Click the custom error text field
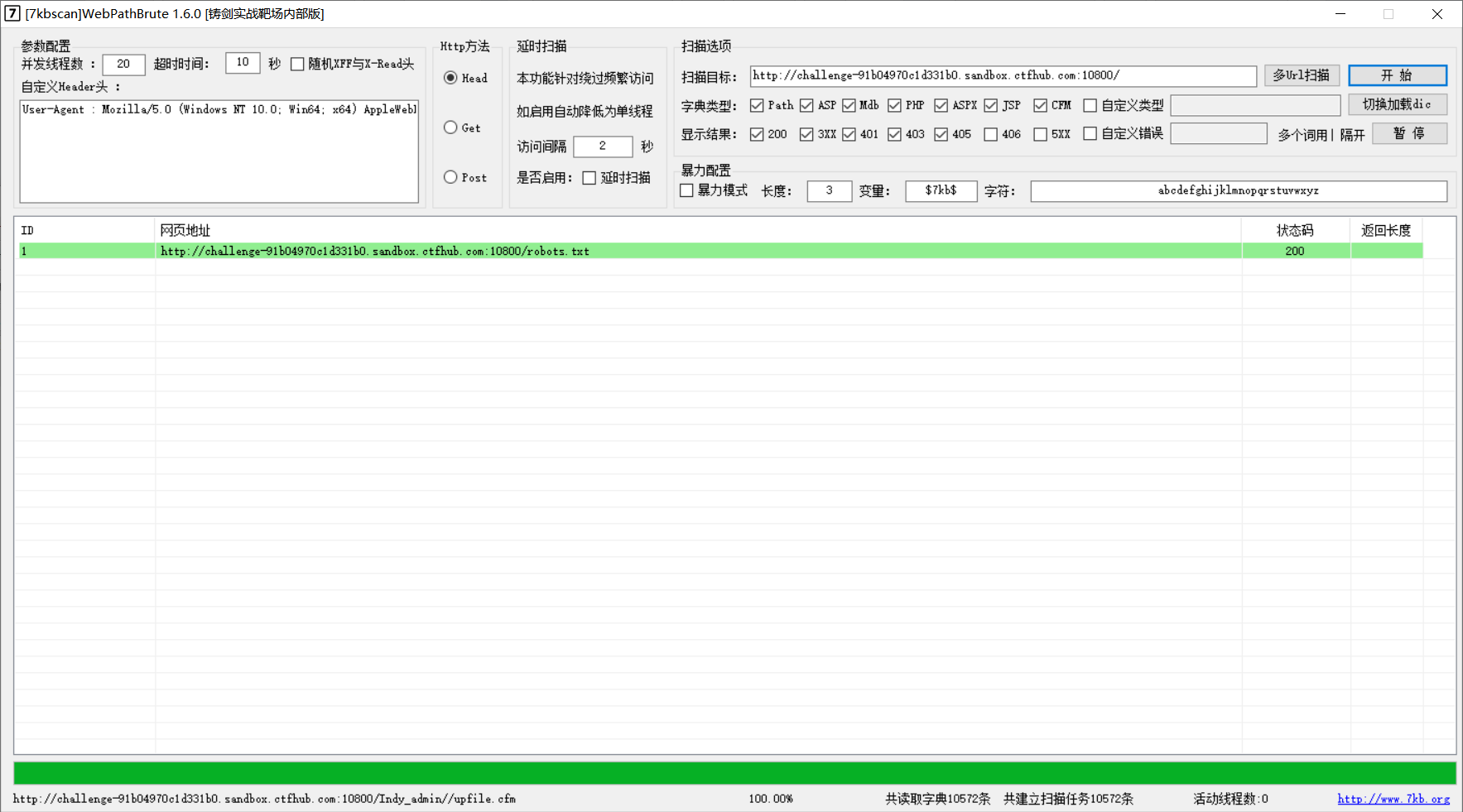 1219,133
